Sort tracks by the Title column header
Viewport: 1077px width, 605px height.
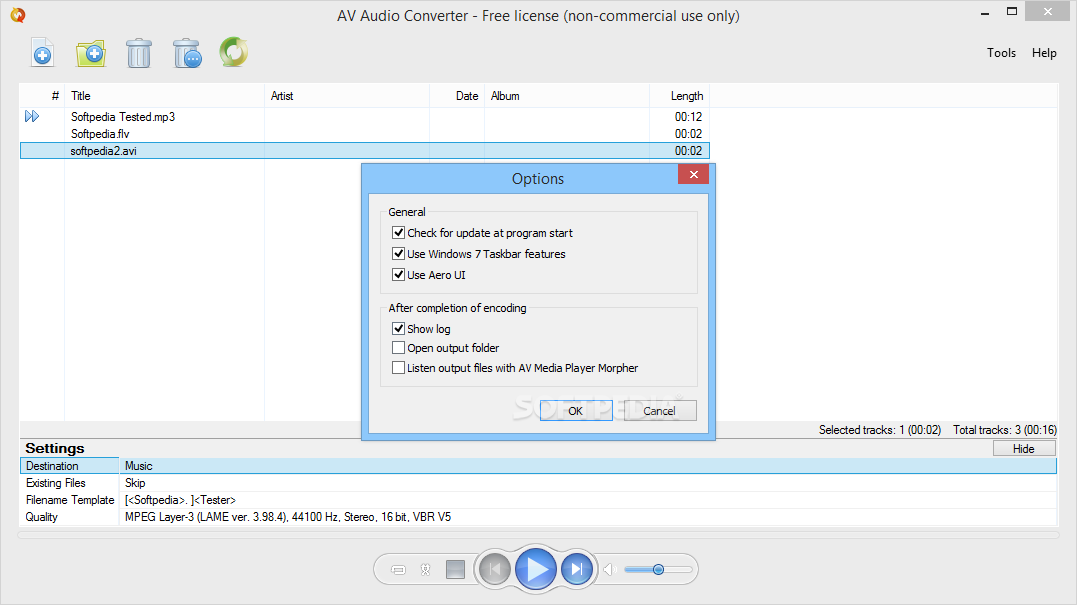pyautogui.click(x=165, y=96)
